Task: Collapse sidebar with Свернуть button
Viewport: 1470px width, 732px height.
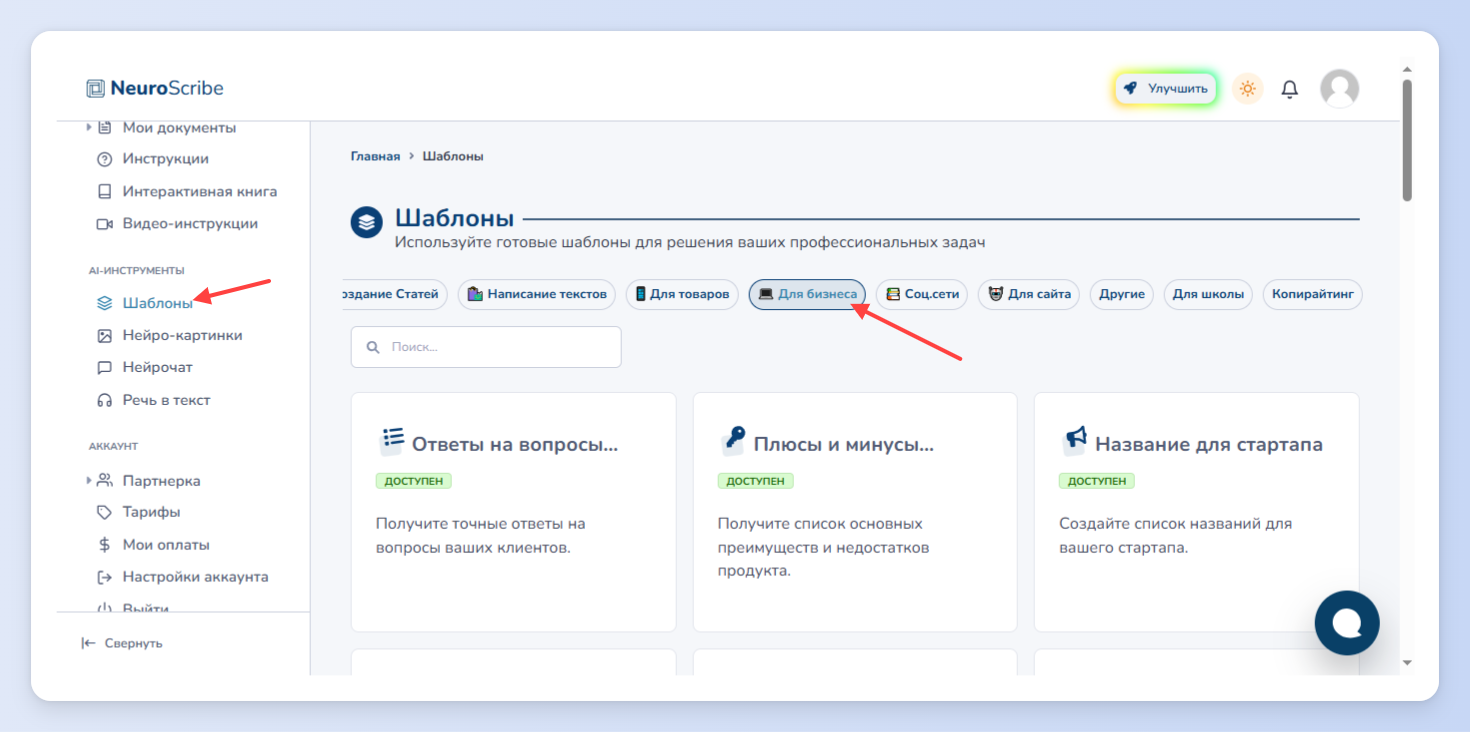Action: coord(121,643)
